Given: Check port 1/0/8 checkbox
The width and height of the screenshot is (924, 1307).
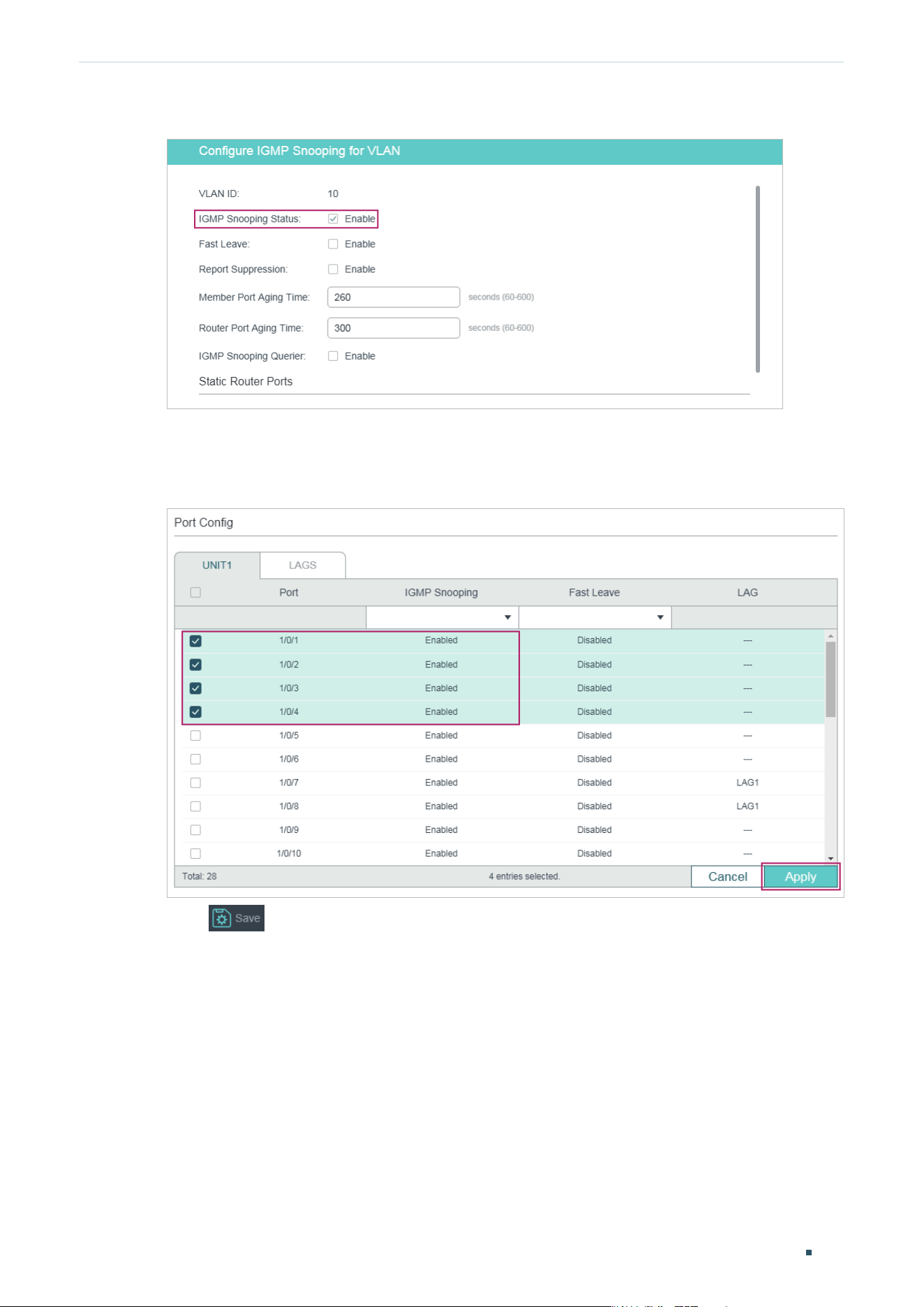Looking at the screenshot, I should point(195,806).
